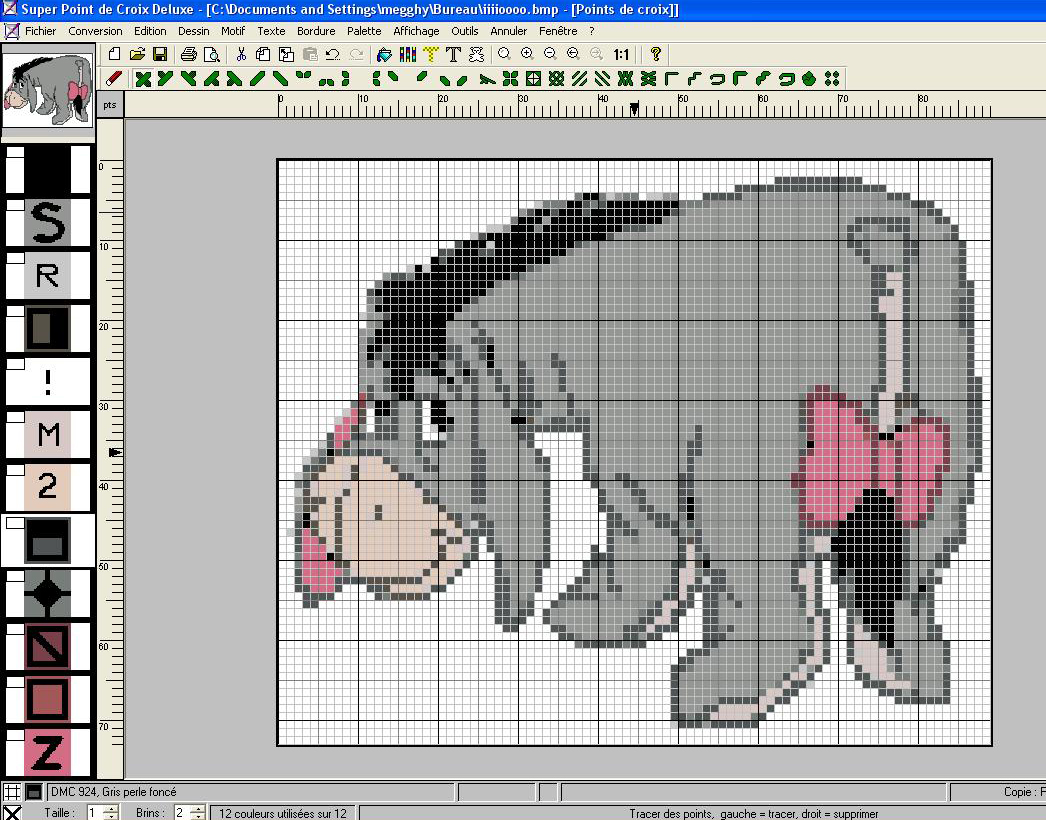Image resolution: width=1046 pixels, height=820 pixels.
Task: Click the 1:1 actual size zoom icon
Action: click(x=621, y=54)
